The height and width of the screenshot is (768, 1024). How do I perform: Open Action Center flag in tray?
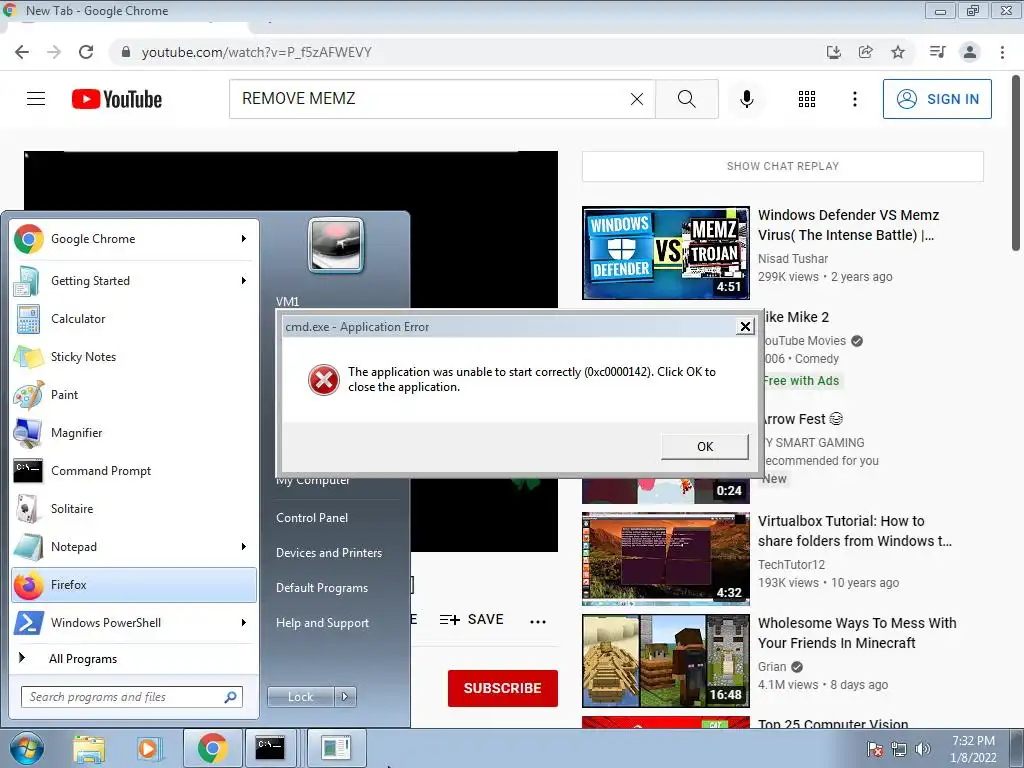pyautogui.click(x=875, y=749)
